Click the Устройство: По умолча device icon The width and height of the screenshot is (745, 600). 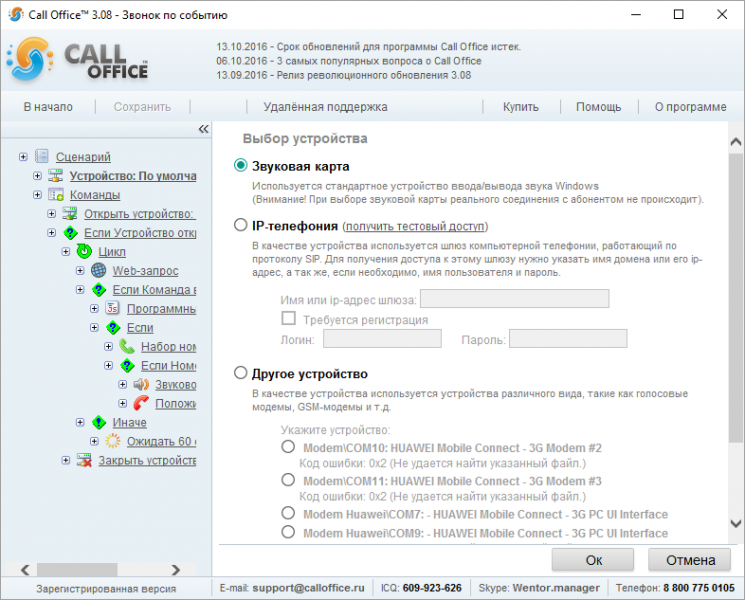[x=56, y=175]
